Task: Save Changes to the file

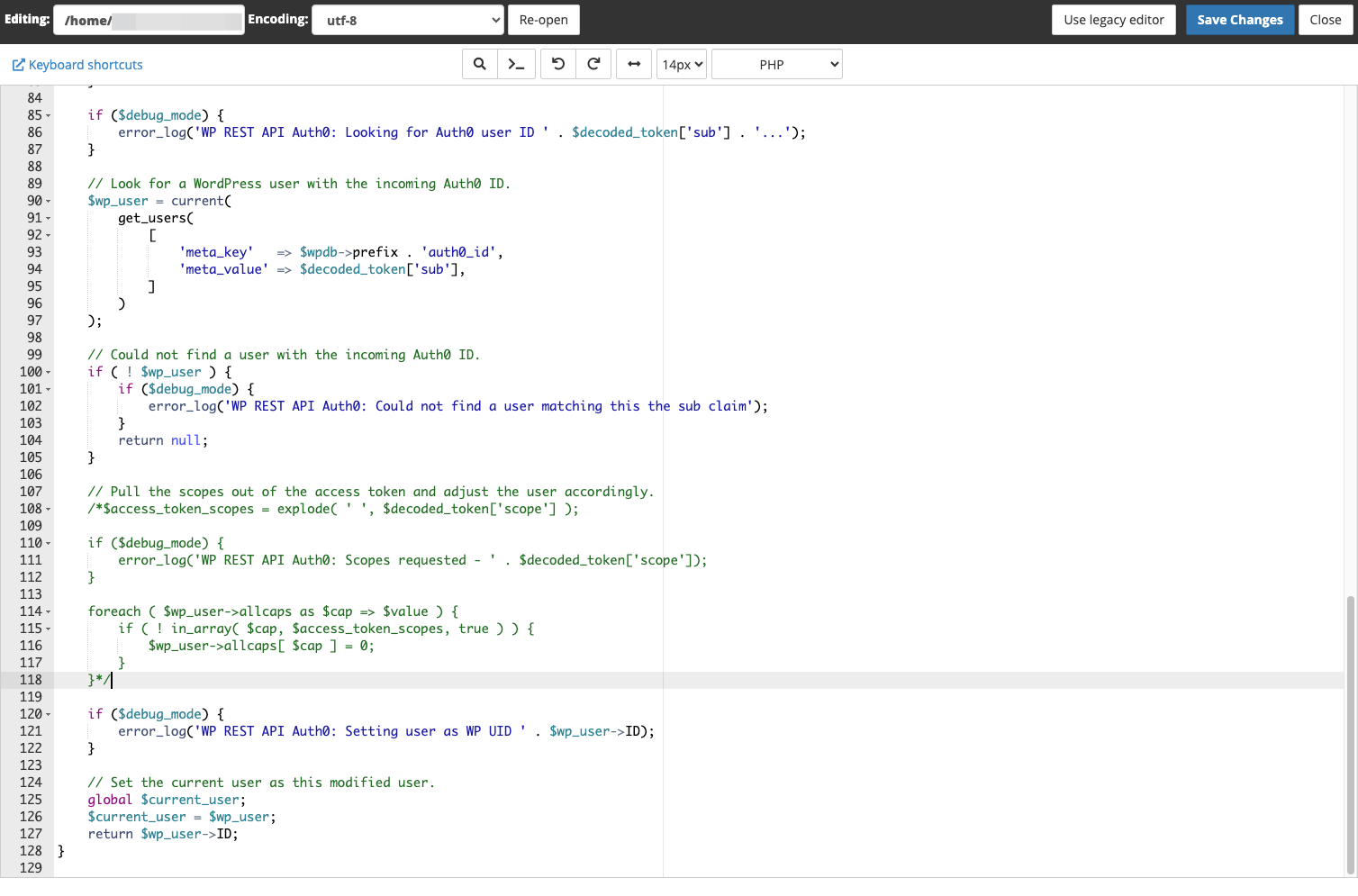Action: point(1240,20)
